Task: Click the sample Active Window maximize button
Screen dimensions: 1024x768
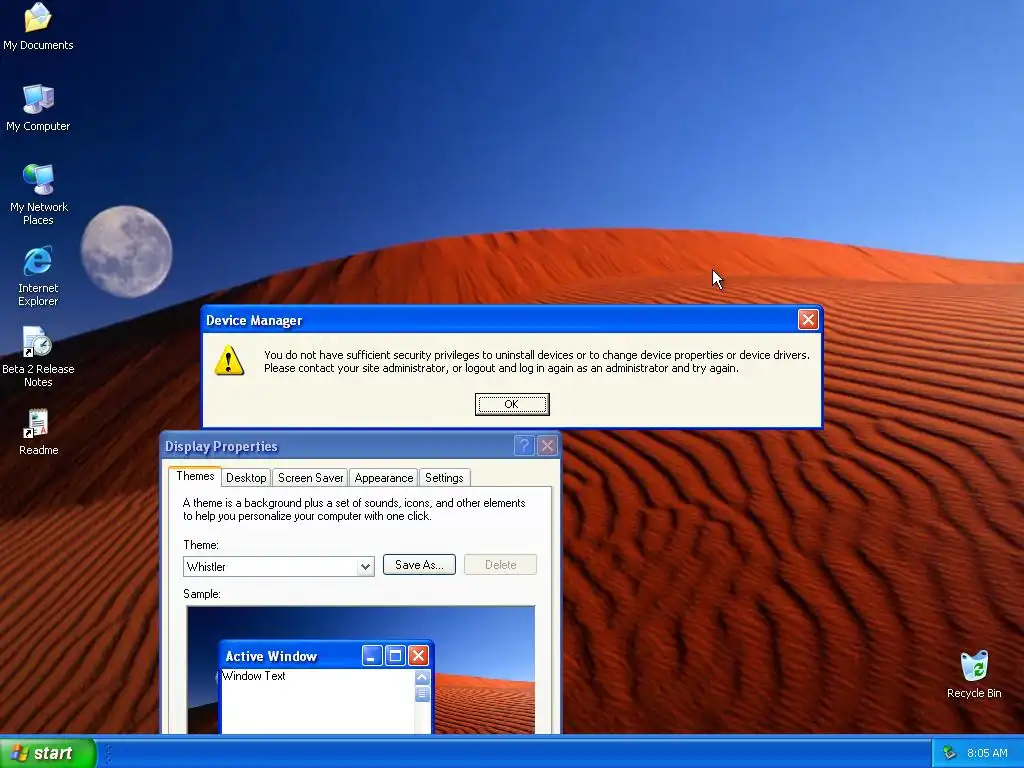Action: coord(395,656)
